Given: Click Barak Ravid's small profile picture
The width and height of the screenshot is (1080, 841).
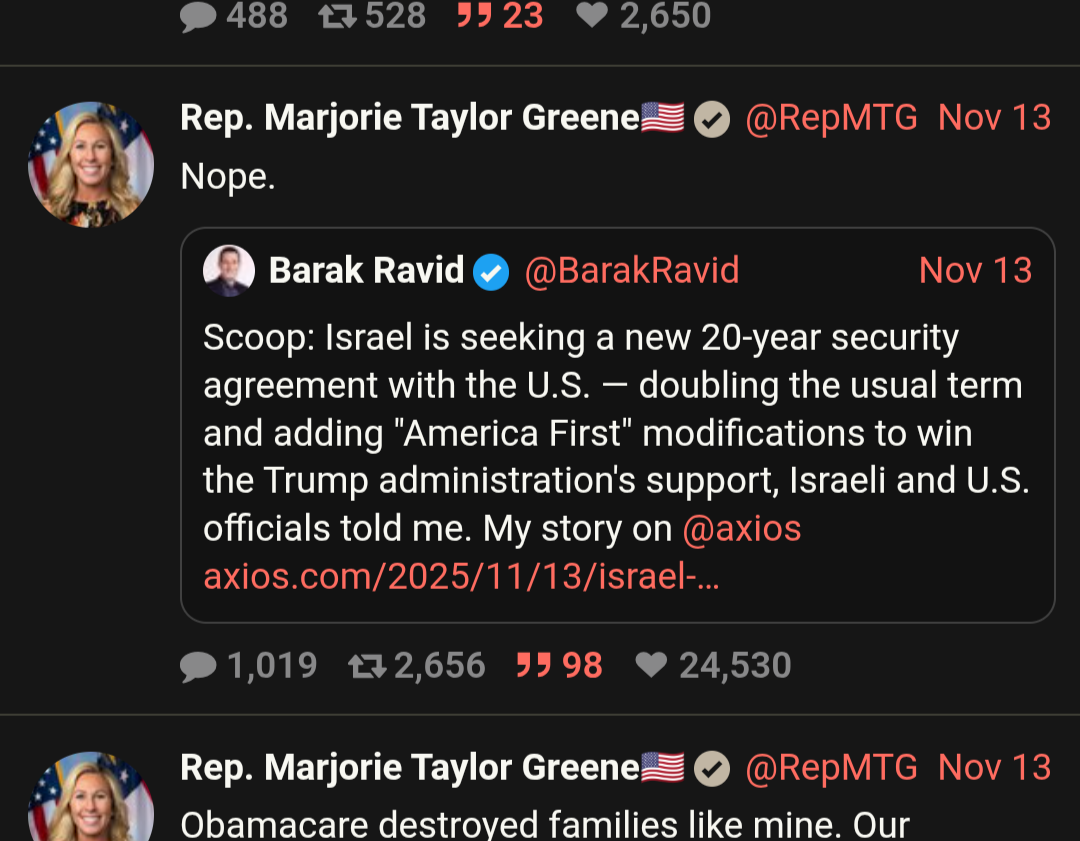Looking at the screenshot, I should pyautogui.click(x=229, y=271).
